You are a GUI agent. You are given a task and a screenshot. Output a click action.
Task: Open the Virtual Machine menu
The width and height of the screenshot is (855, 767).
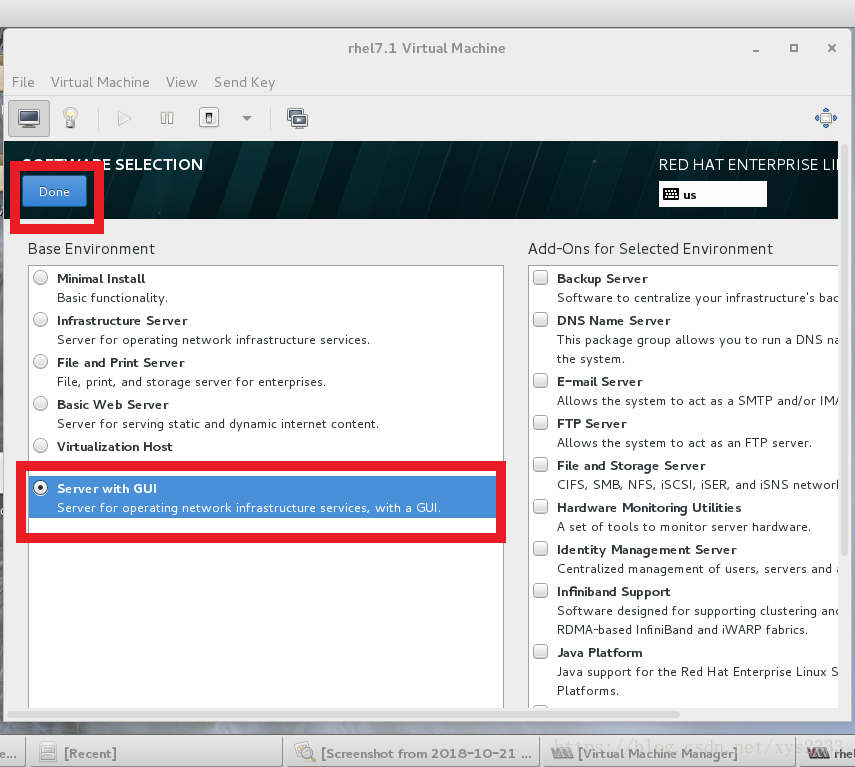tap(100, 82)
